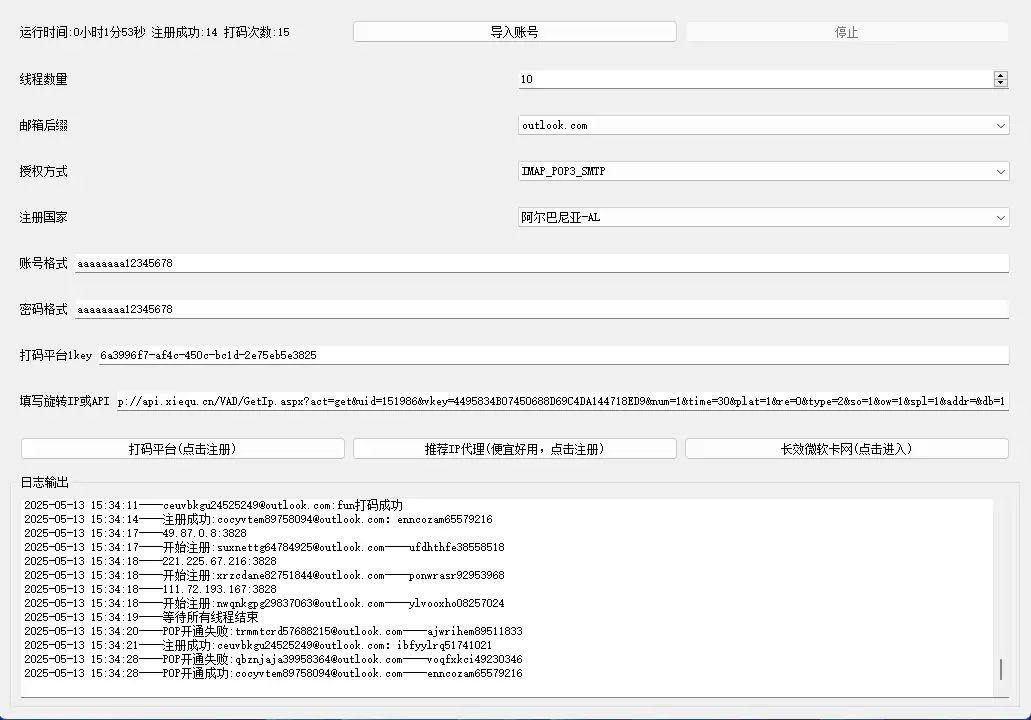Screen dimensions: 1031x720
Task: Click 长效微软卡网(点击进入) button
Action: pyautogui.click(x=846, y=448)
